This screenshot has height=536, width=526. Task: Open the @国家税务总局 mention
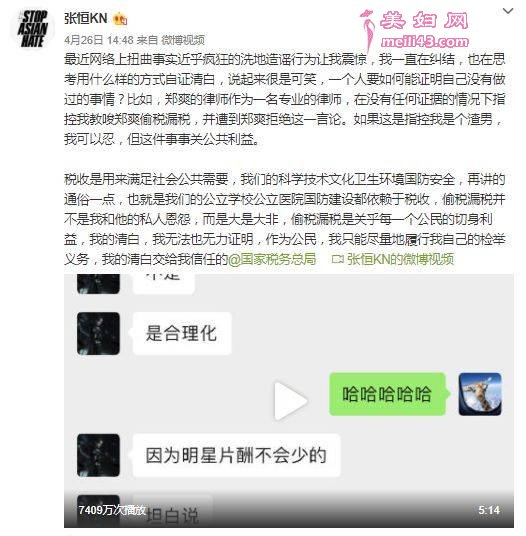(x=272, y=259)
